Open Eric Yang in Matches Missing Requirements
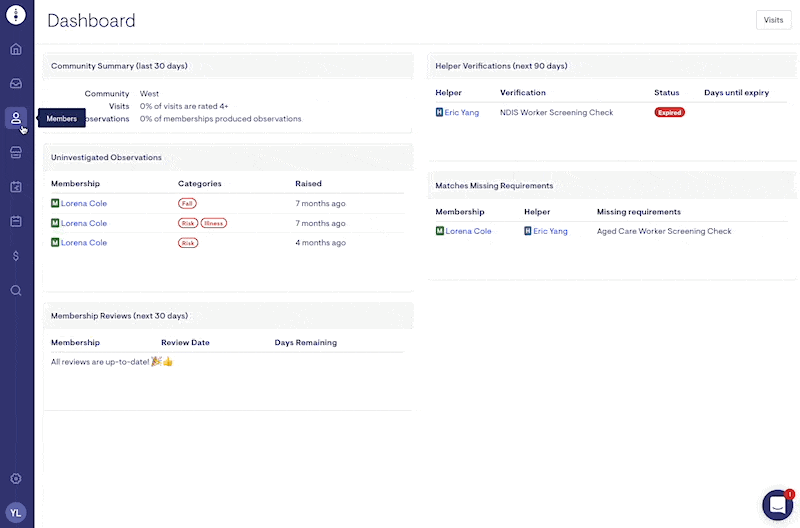 (x=550, y=231)
